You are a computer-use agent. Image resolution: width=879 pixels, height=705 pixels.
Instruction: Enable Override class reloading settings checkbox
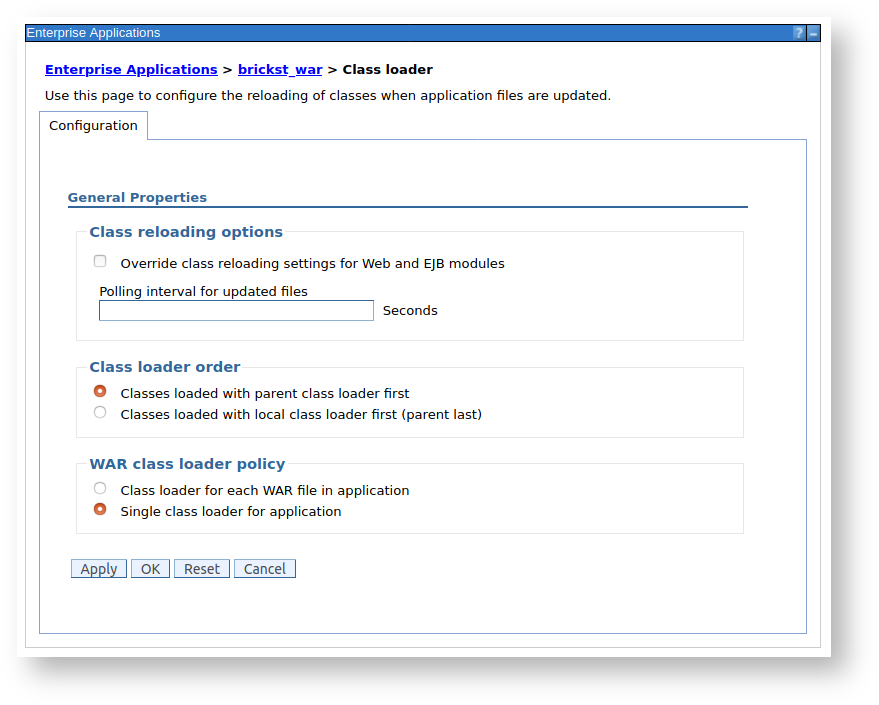tap(100, 260)
